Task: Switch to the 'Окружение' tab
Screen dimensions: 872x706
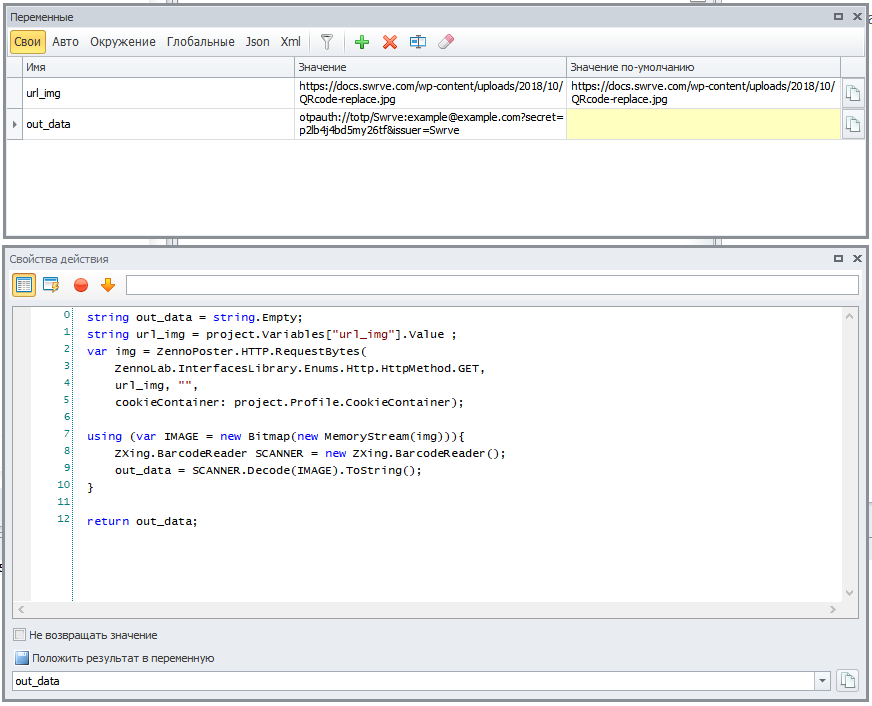Action: pyautogui.click(x=123, y=42)
